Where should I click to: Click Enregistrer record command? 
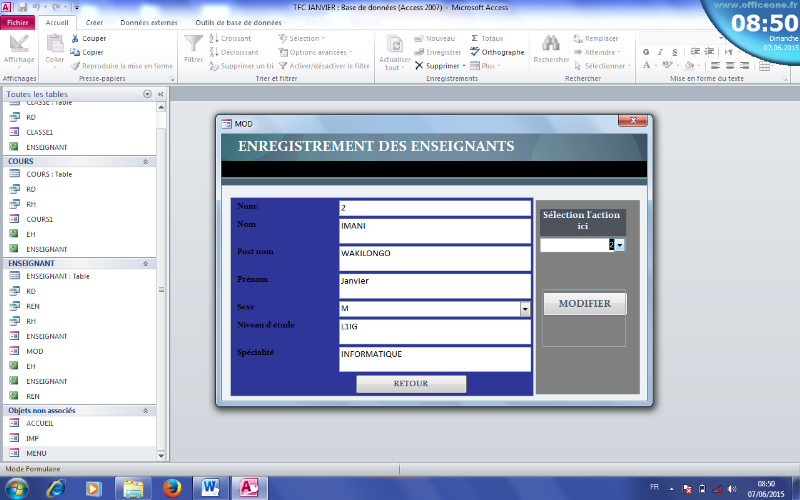coord(437,52)
